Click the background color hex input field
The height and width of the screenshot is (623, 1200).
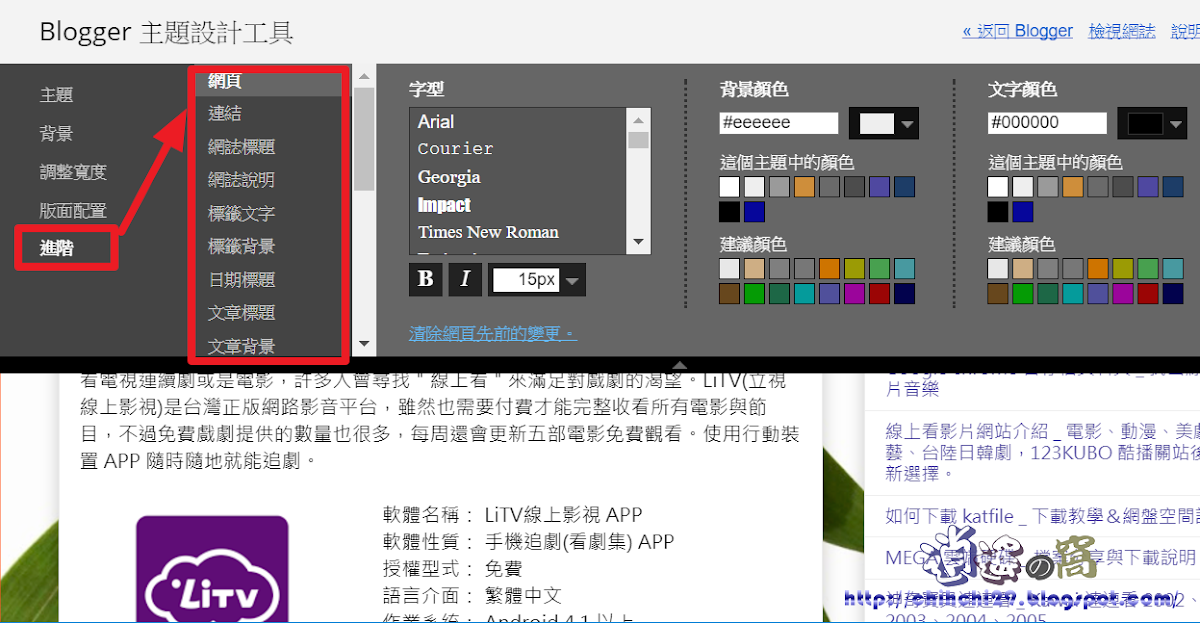(779, 123)
